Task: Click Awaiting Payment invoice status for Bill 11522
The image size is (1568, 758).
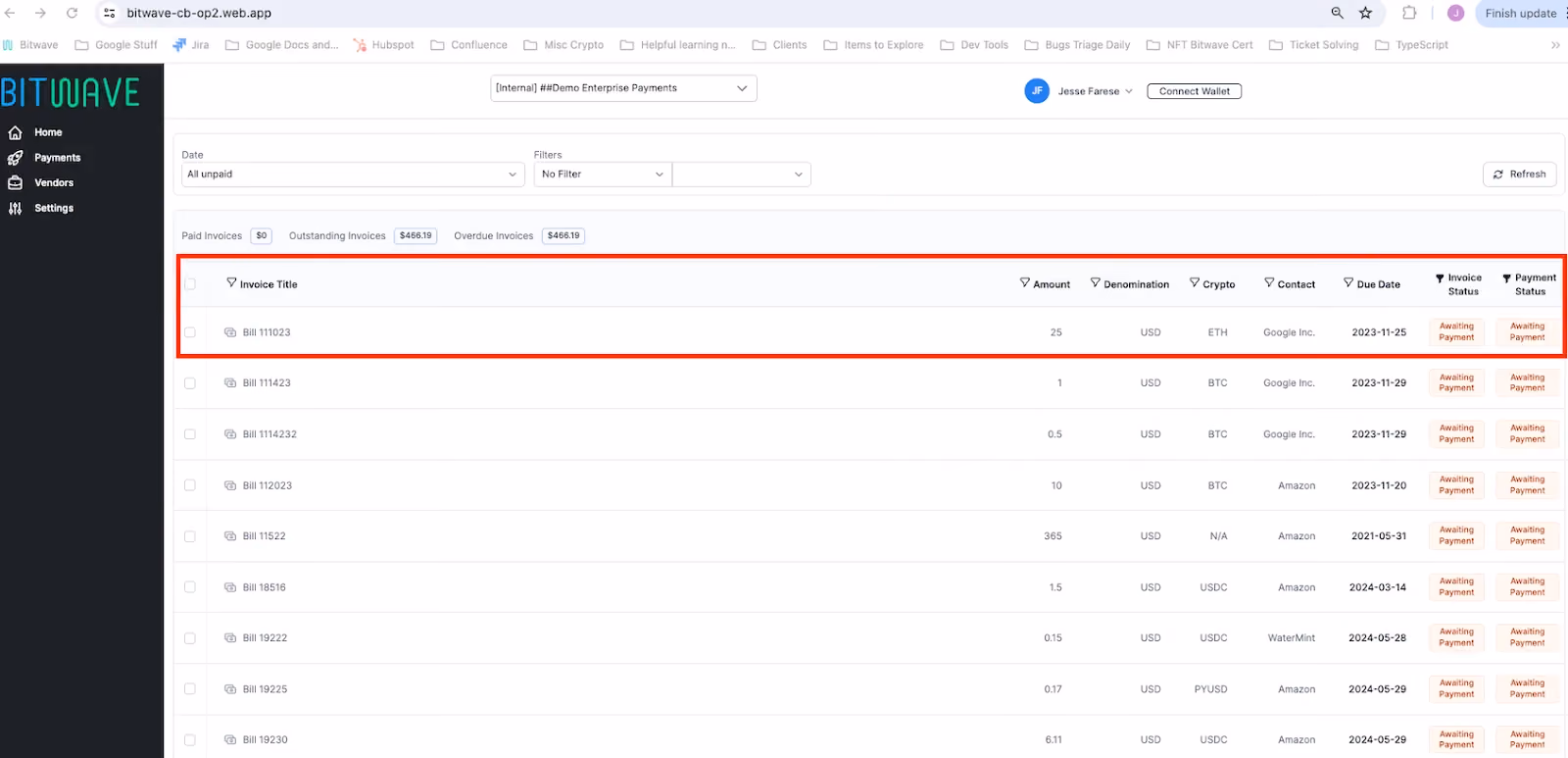Action: [1456, 536]
